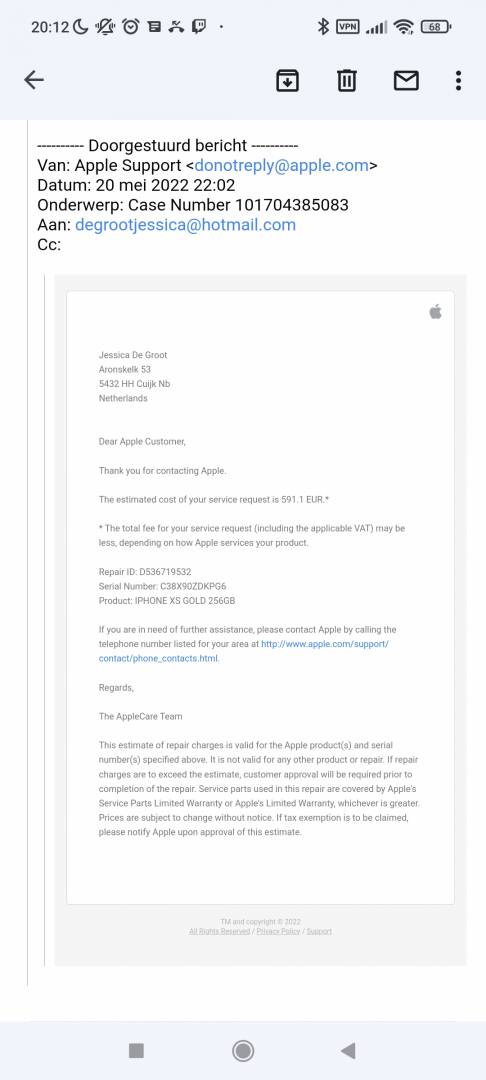Viewport: 486px width, 1080px height.
Task: Open the All Rights Reserved footer link
Action: point(220,931)
